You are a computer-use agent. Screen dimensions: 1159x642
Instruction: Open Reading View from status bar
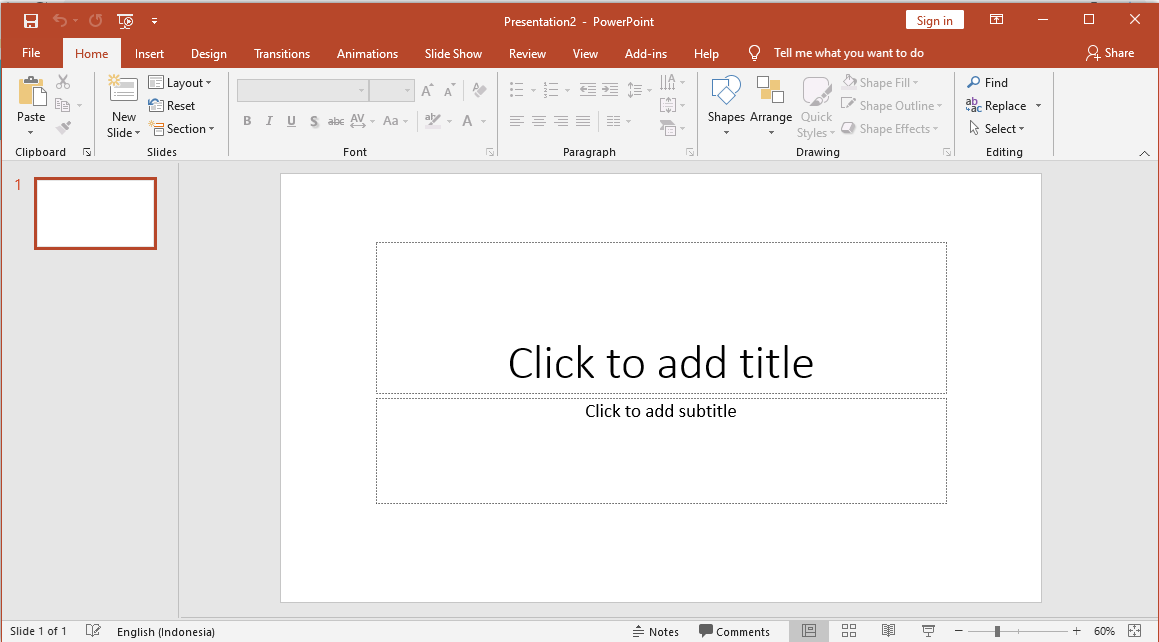(888, 631)
